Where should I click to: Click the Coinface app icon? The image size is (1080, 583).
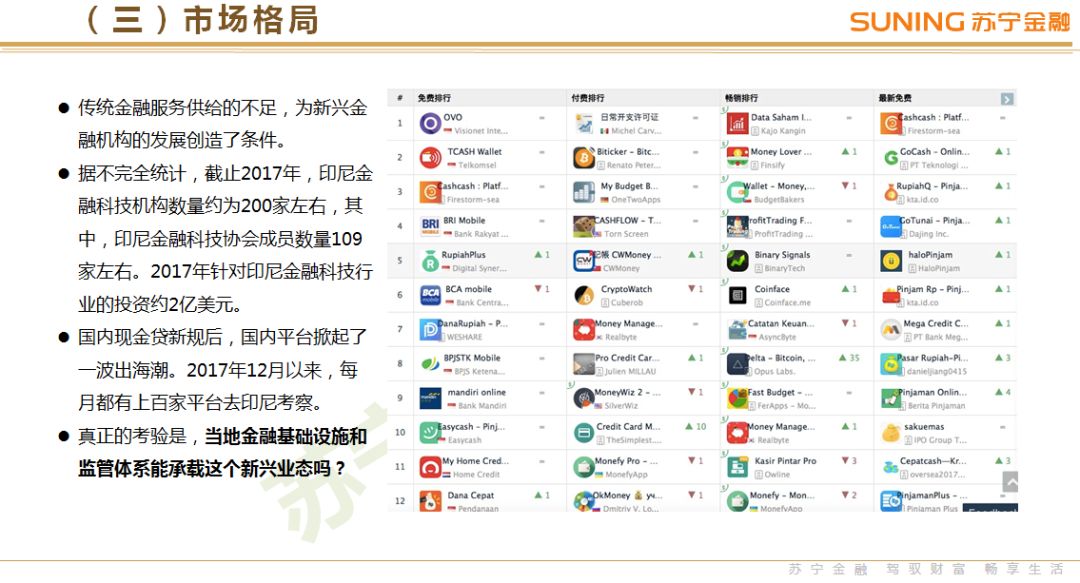(738, 296)
